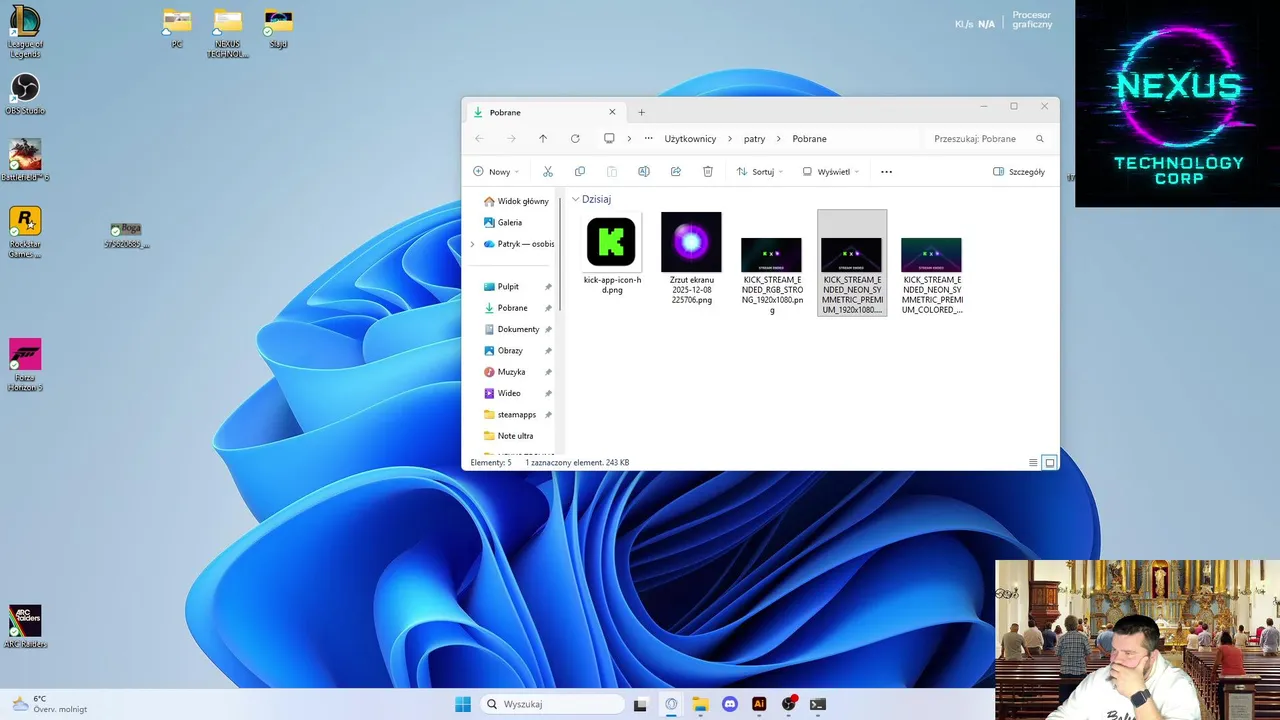The height and width of the screenshot is (720, 1280).
Task: Click the Copy icon in Explorer toolbar
Action: tap(579, 172)
